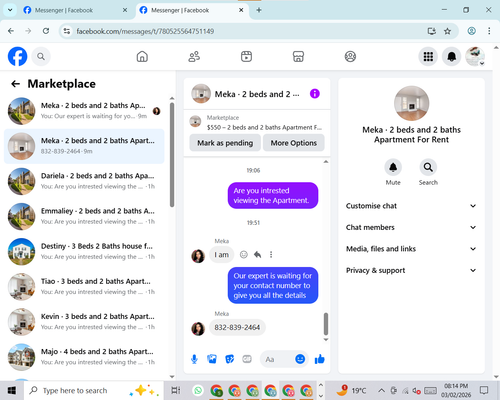
Task: Open the Groups icon in top navigation
Action: [x=350, y=56]
